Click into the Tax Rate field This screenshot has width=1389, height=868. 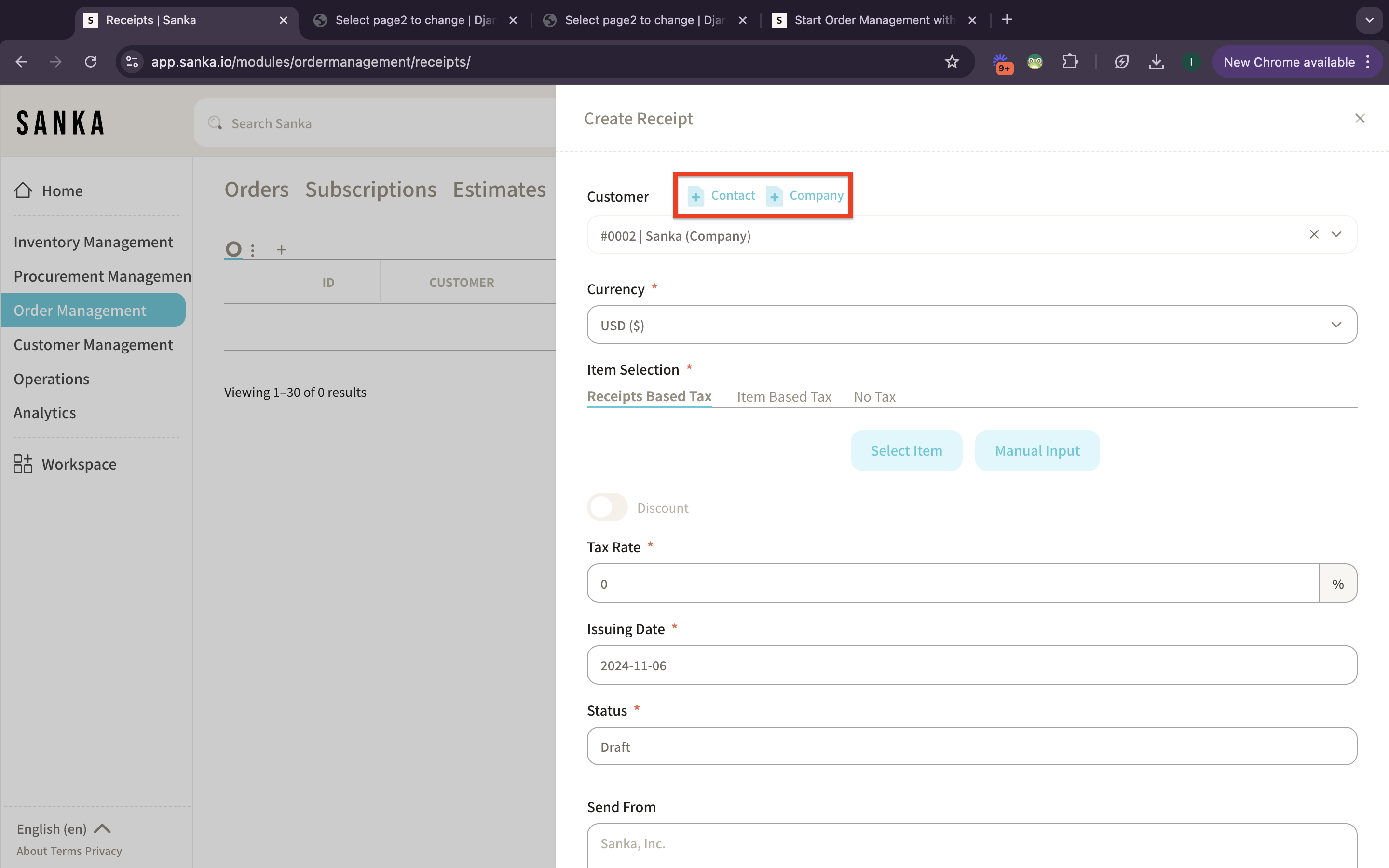click(x=953, y=583)
